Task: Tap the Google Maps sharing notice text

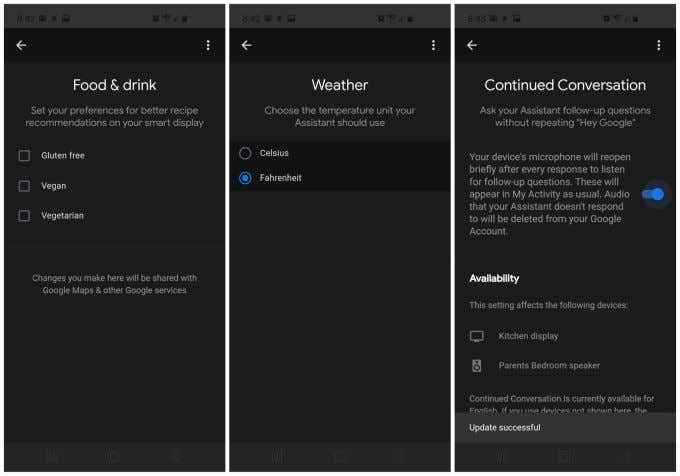Action: 114,284
